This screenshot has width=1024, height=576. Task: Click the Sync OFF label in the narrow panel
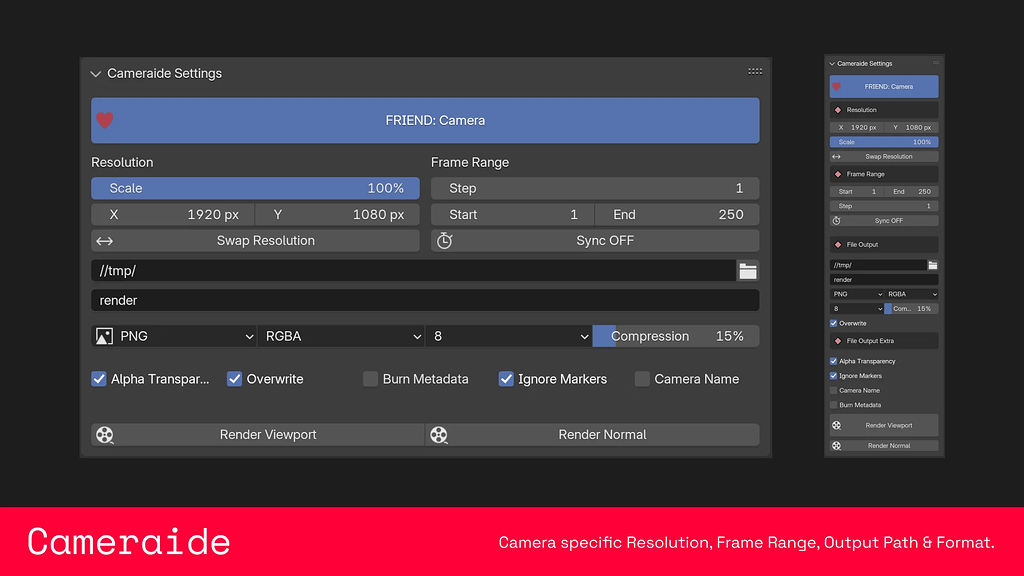[x=889, y=221]
